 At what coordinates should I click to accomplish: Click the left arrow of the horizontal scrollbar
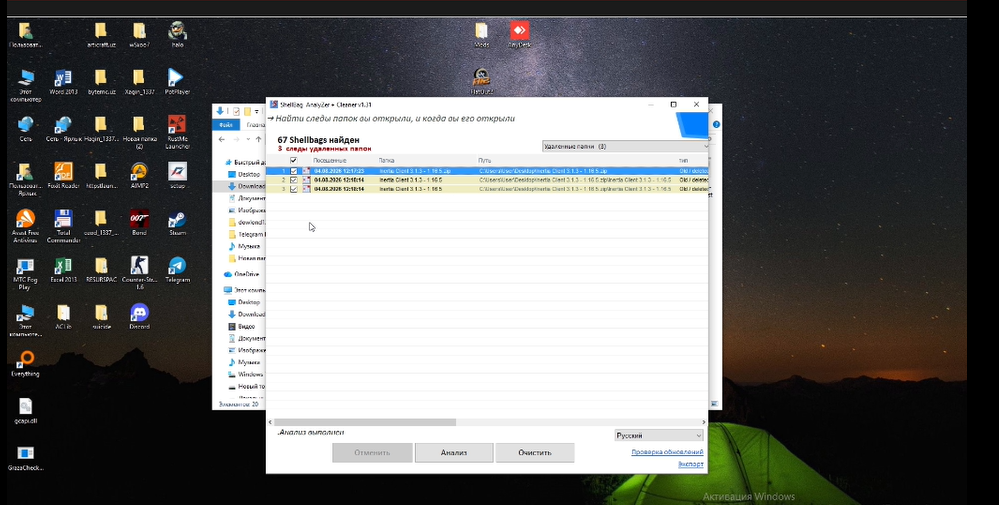pyautogui.click(x=270, y=422)
